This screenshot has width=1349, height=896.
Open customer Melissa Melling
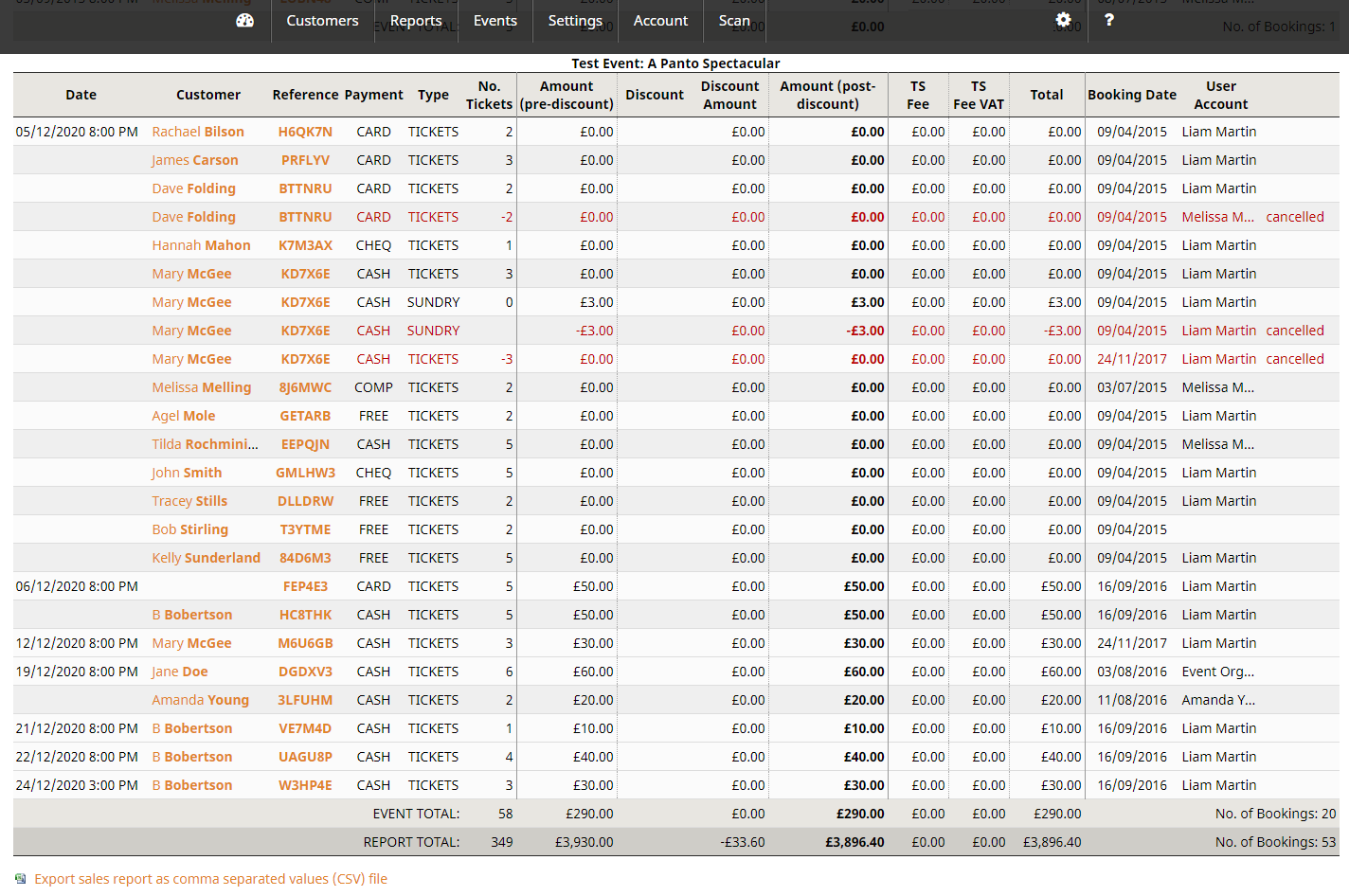[x=202, y=387]
